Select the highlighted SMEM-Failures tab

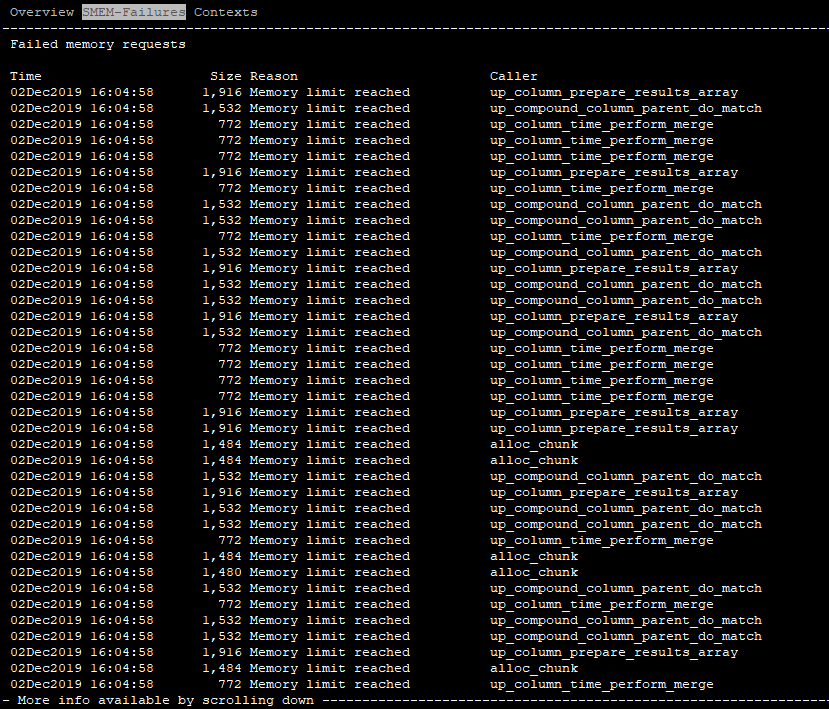tap(134, 12)
